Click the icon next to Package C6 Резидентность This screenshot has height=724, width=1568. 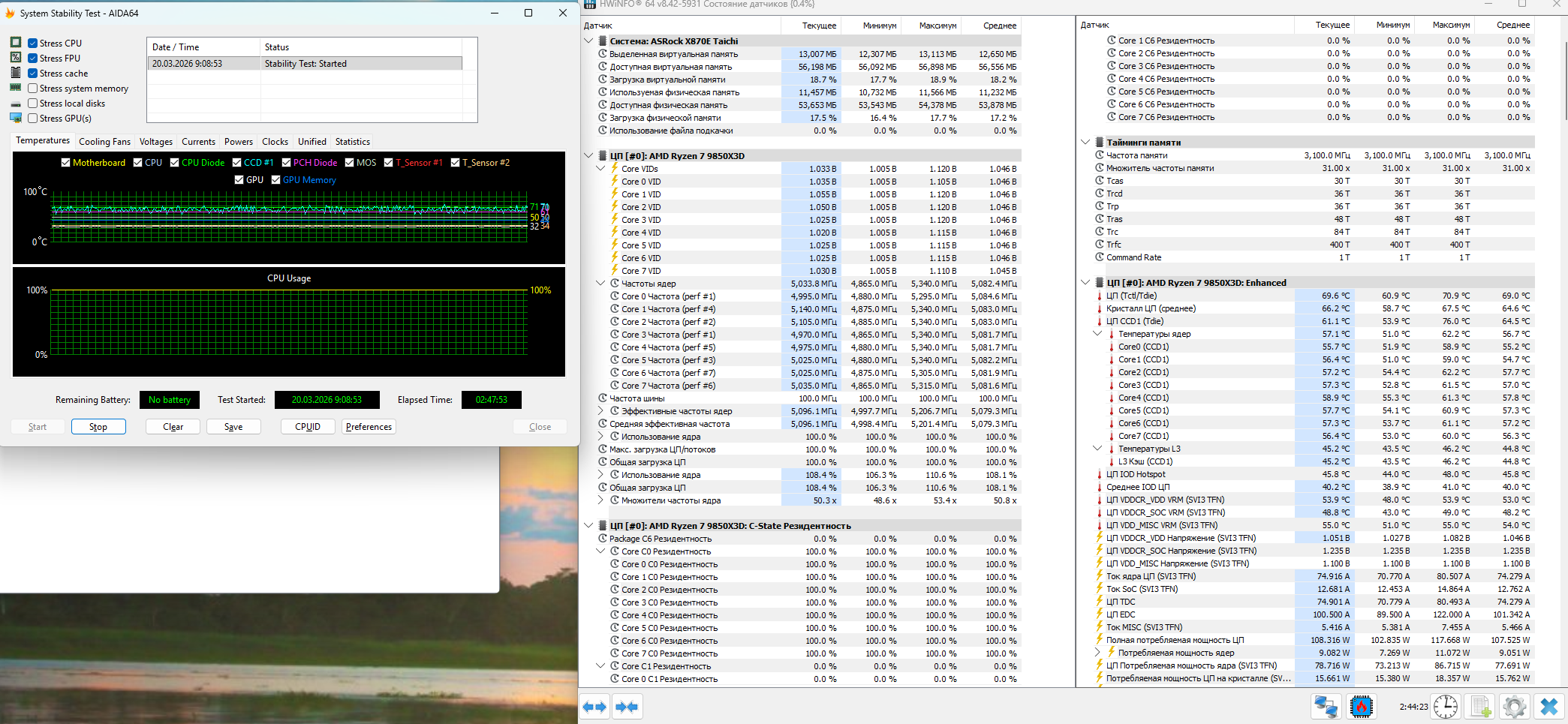coord(602,538)
